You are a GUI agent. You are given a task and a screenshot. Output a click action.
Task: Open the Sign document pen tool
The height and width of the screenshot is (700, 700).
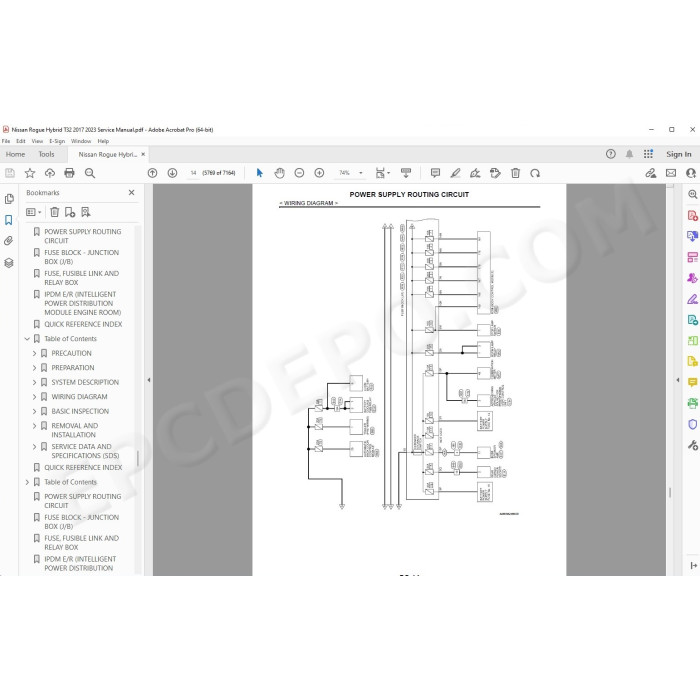[x=475, y=173]
